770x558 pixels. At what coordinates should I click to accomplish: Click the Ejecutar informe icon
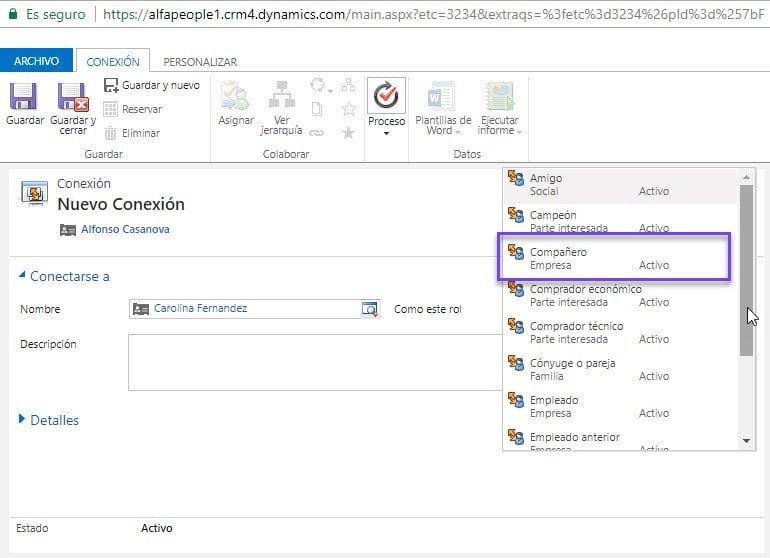coord(499,96)
